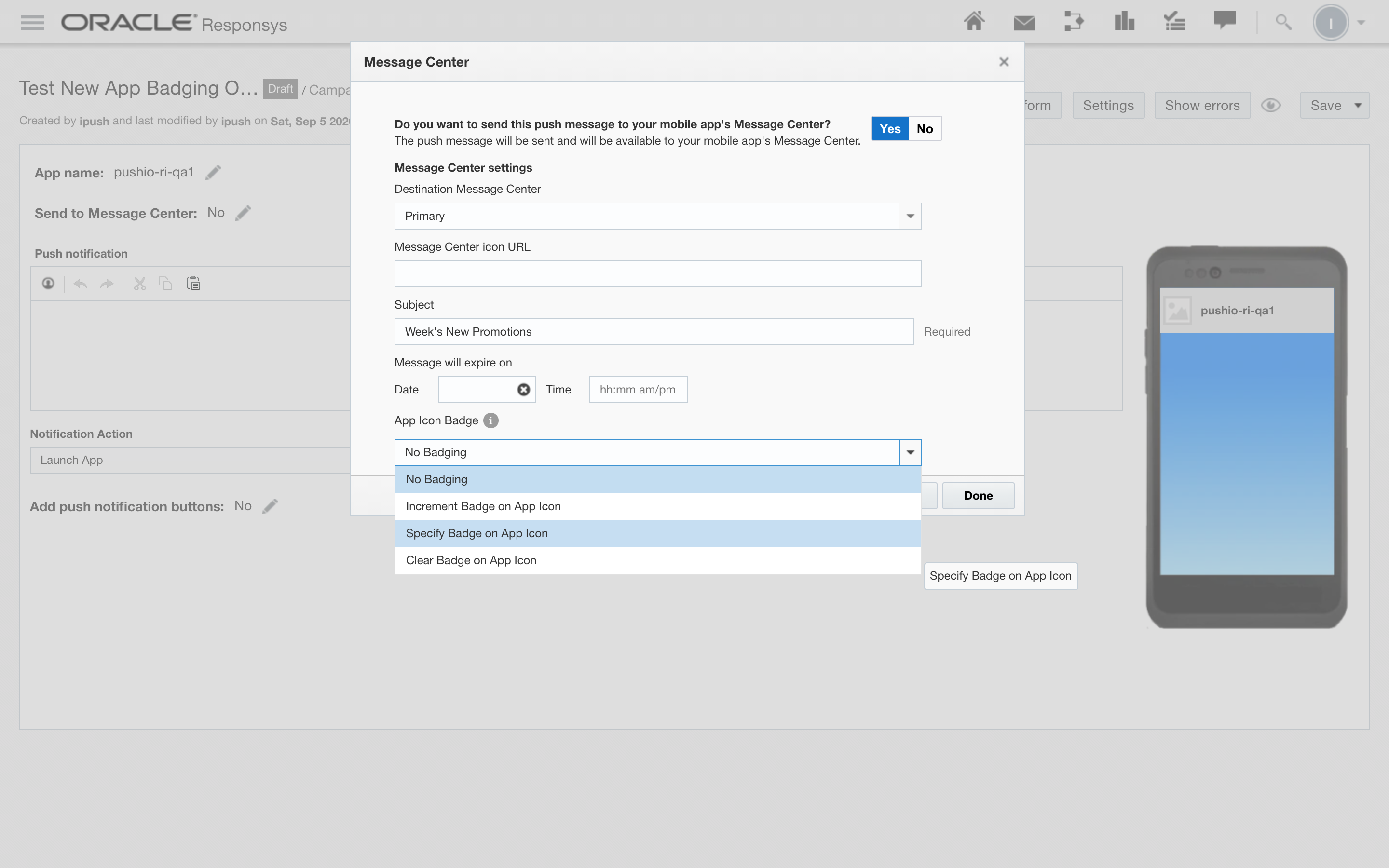The height and width of the screenshot is (868, 1389).
Task: Click the App Icon Badge info icon
Action: (x=490, y=420)
